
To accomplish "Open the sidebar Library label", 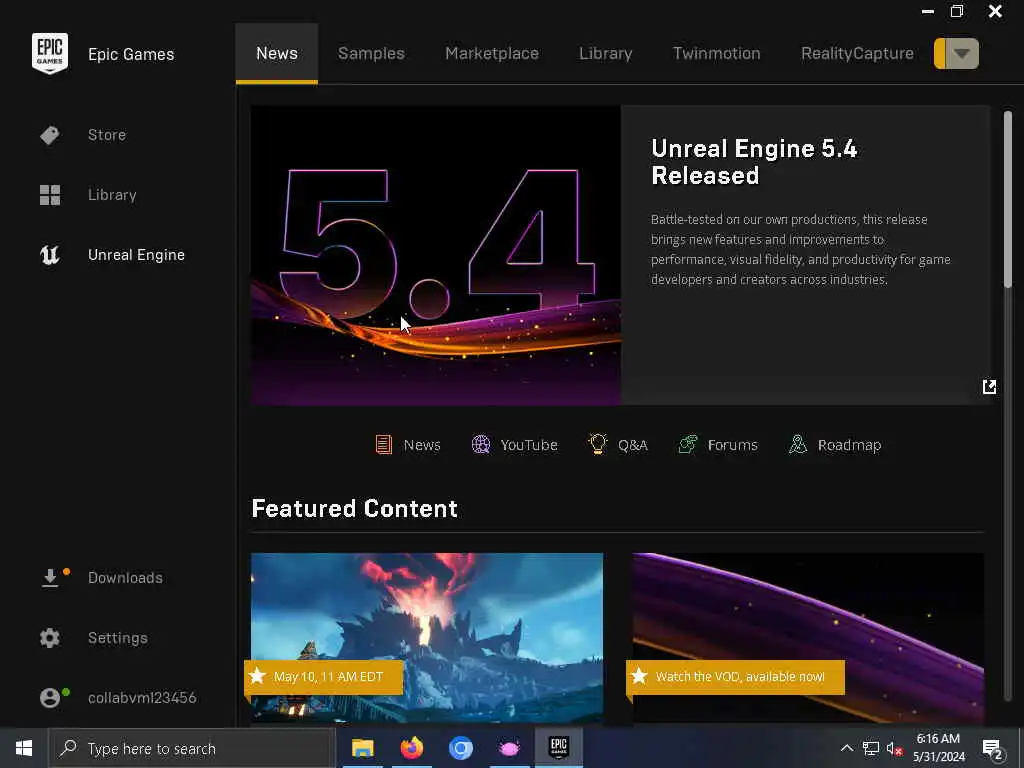I will [112, 195].
